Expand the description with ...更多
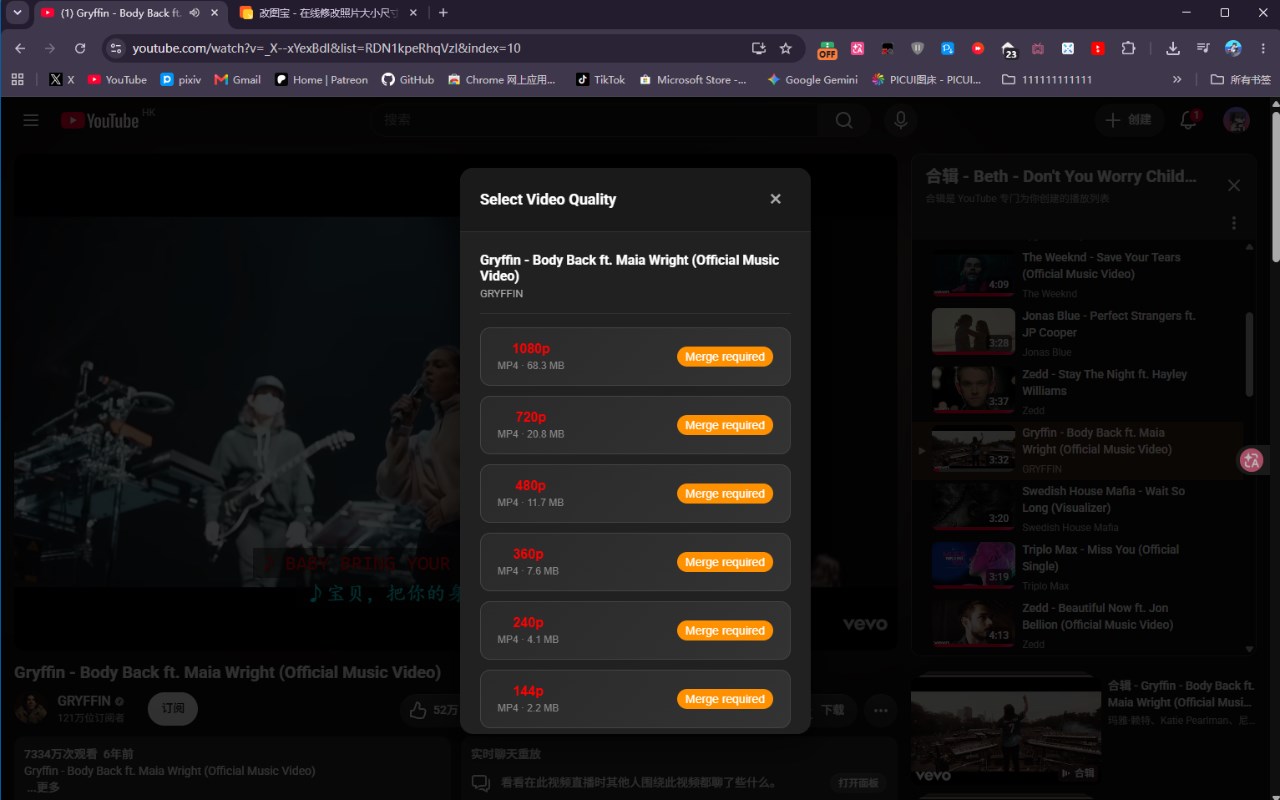Viewport: 1280px width, 800px height. click(x=43, y=787)
